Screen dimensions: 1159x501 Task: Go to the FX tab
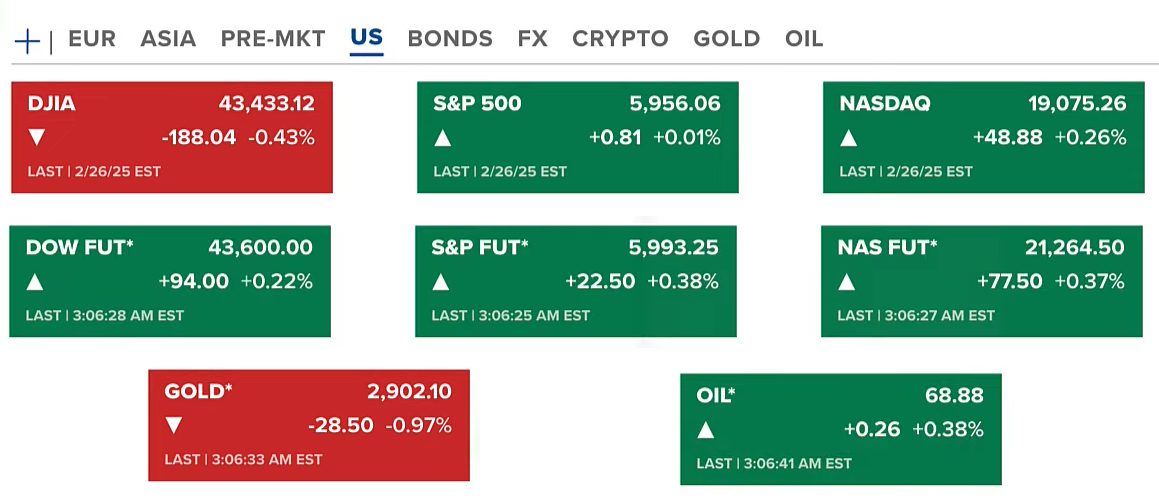pyautogui.click(x=532, y=39)
